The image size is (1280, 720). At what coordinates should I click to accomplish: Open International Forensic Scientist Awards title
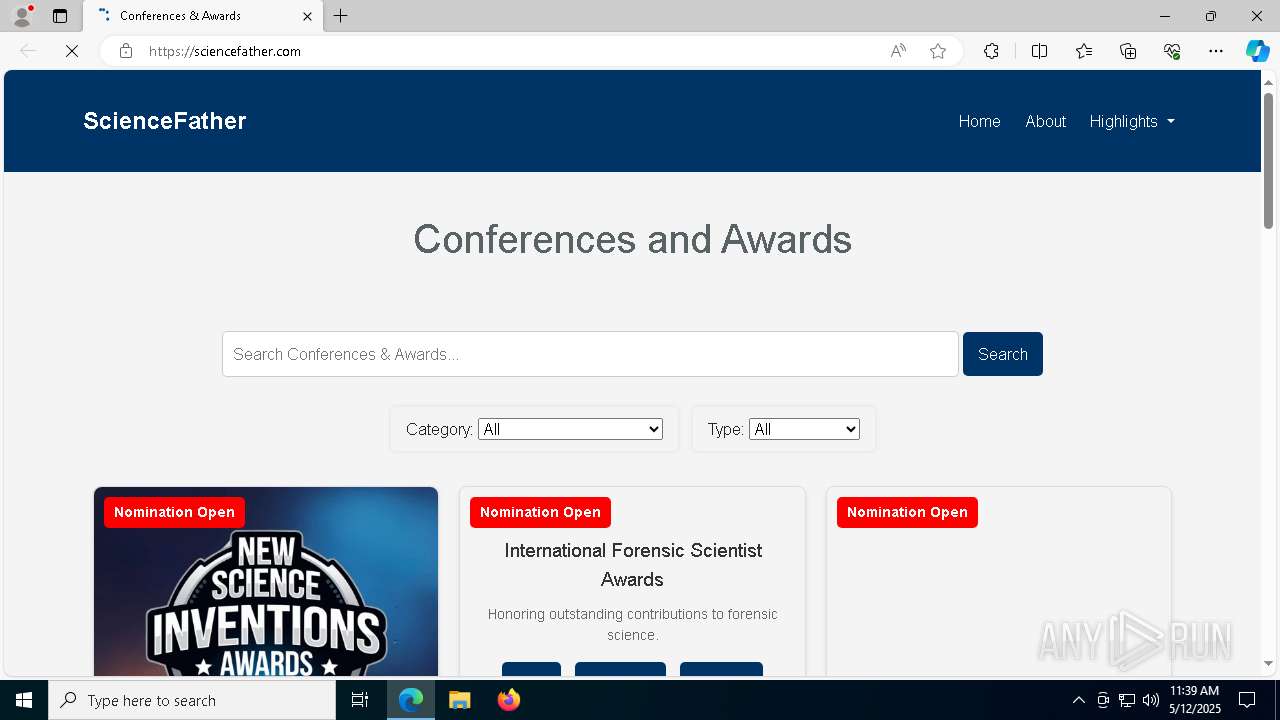tap(633, 565)
